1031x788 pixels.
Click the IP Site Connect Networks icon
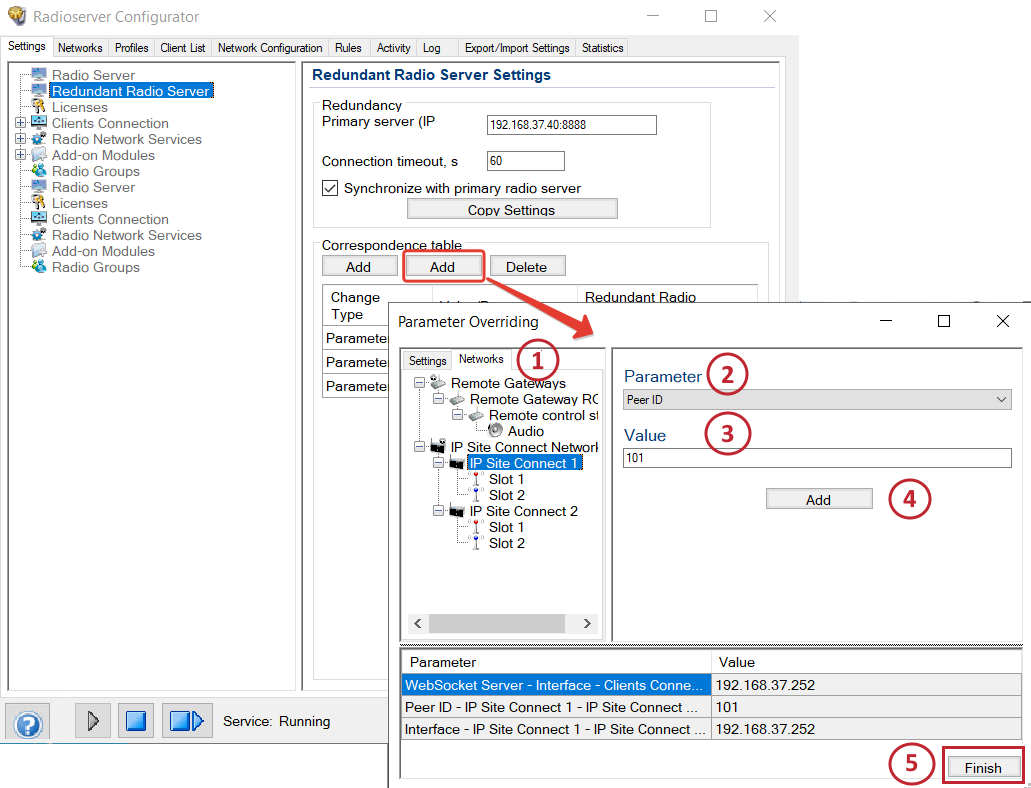pos(438,447)
